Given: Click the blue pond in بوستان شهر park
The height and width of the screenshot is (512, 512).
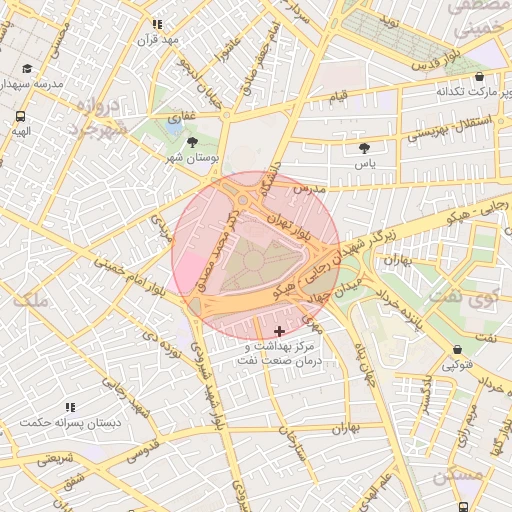Looking at the screenshot, I should pyautogui.click(x=174, y=127).
